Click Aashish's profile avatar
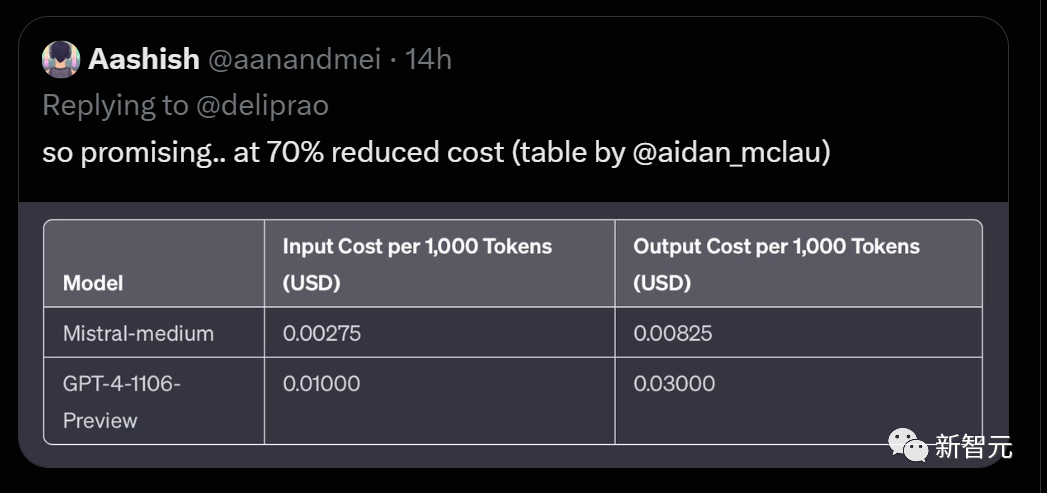Viewport: 1047px width, 493px height. [61, 60]
